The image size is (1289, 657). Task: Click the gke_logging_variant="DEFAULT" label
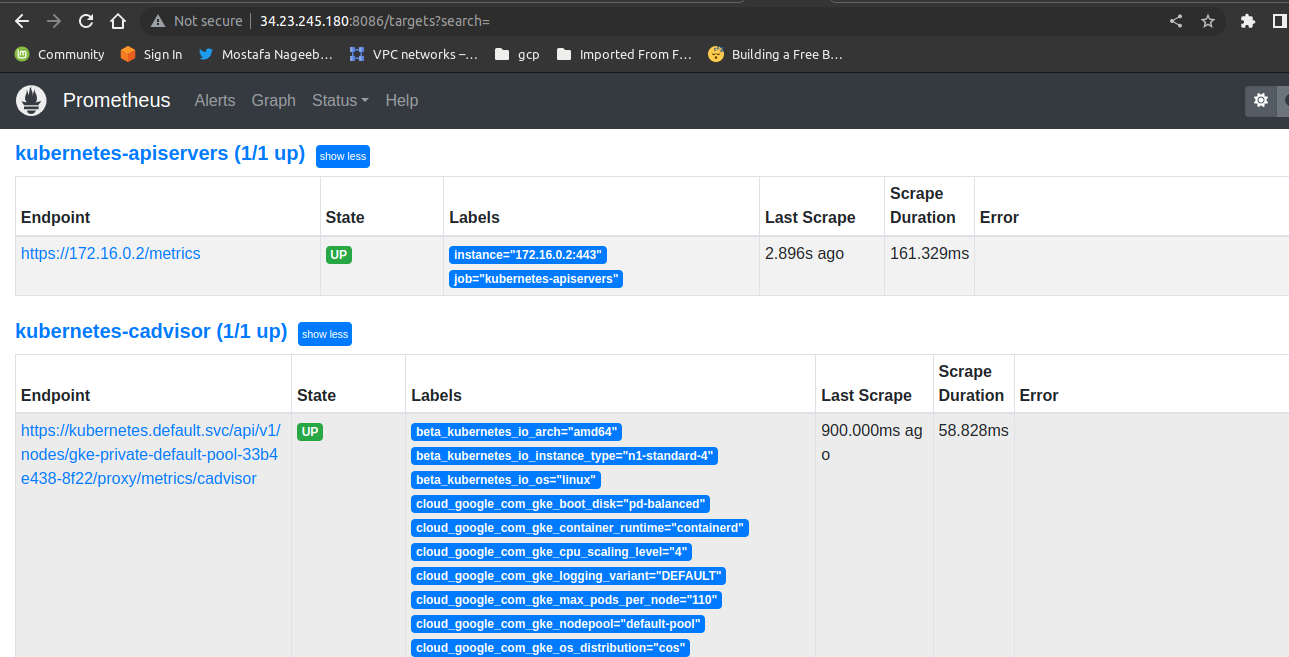tap(568, 576)
